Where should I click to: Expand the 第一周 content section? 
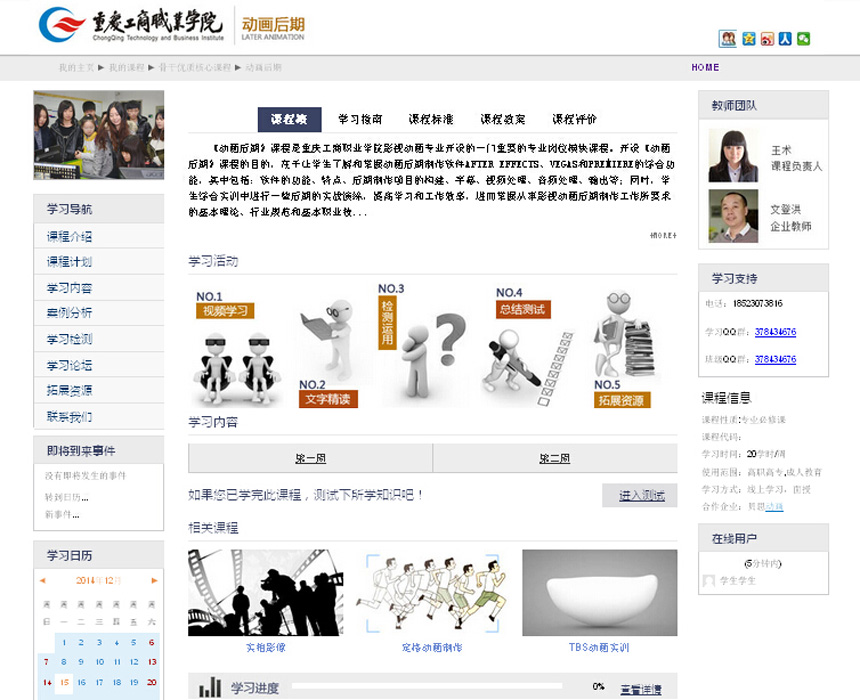point(310,458)
